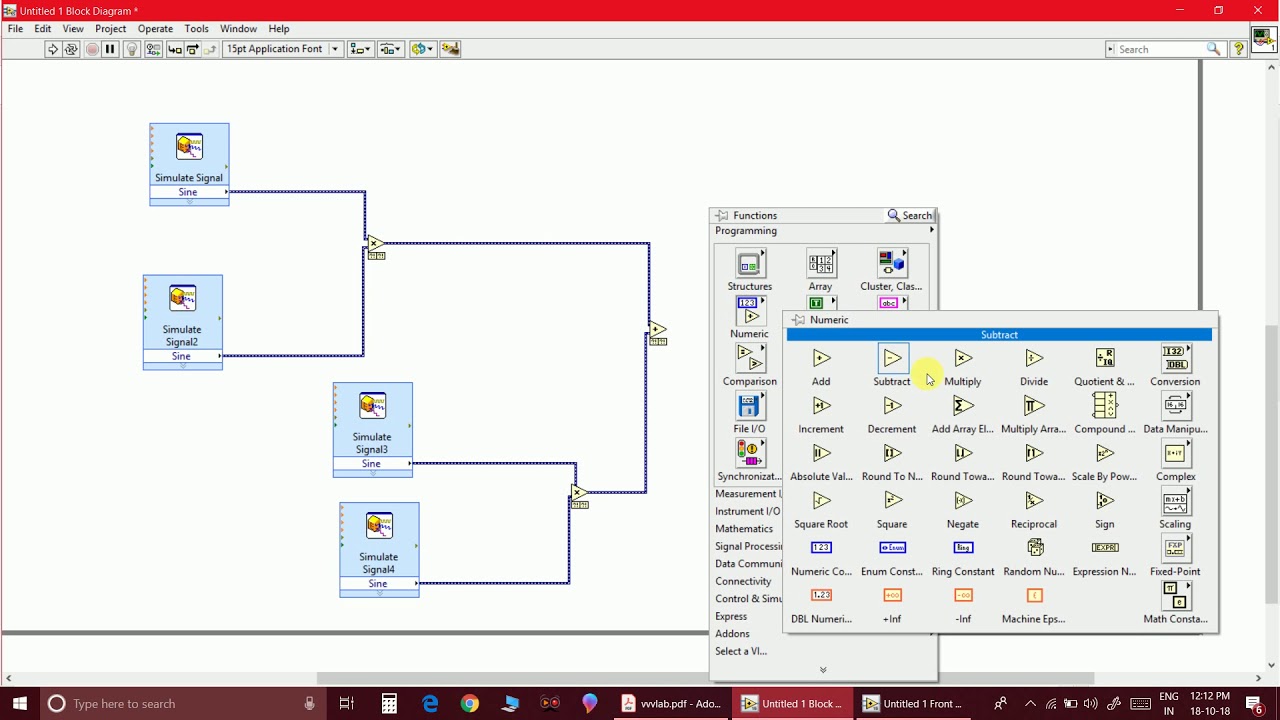Toggle the Pause button in toolbar
Viewport: 1280px width, 720px height.
click(x=111, y=49)
